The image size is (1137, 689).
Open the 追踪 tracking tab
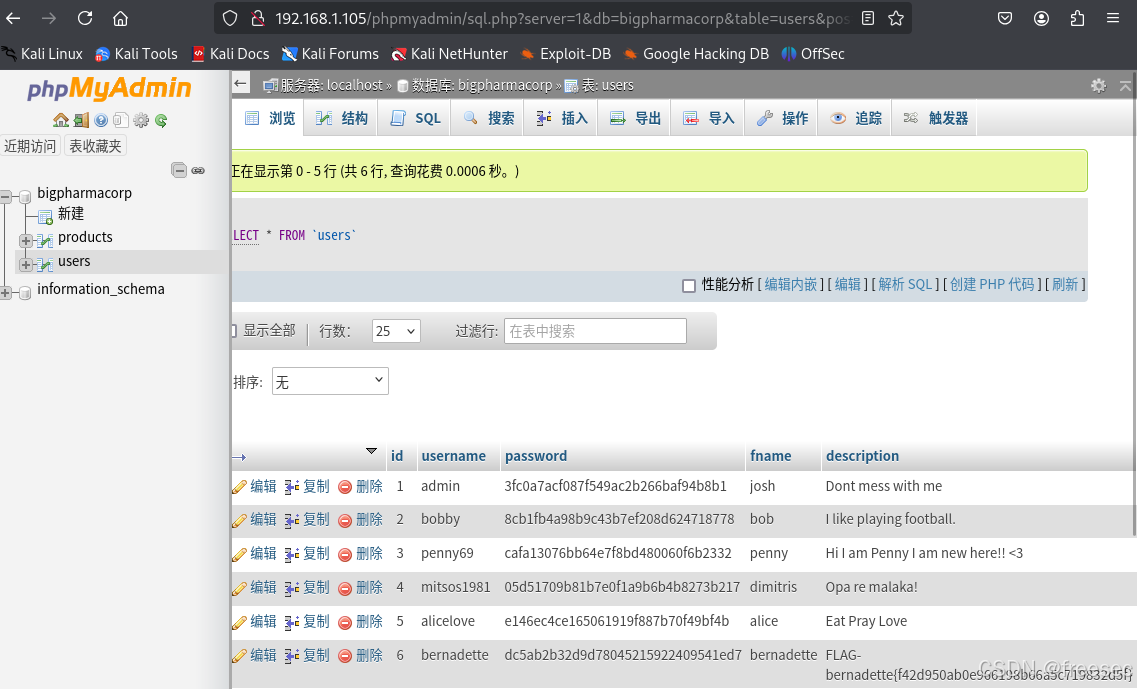855,118
